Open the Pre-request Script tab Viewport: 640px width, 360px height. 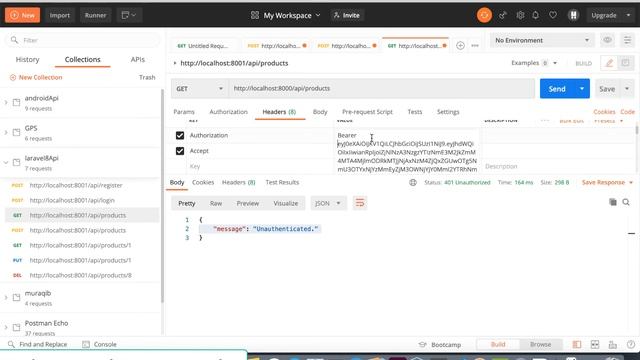click(x=367, y=112)
